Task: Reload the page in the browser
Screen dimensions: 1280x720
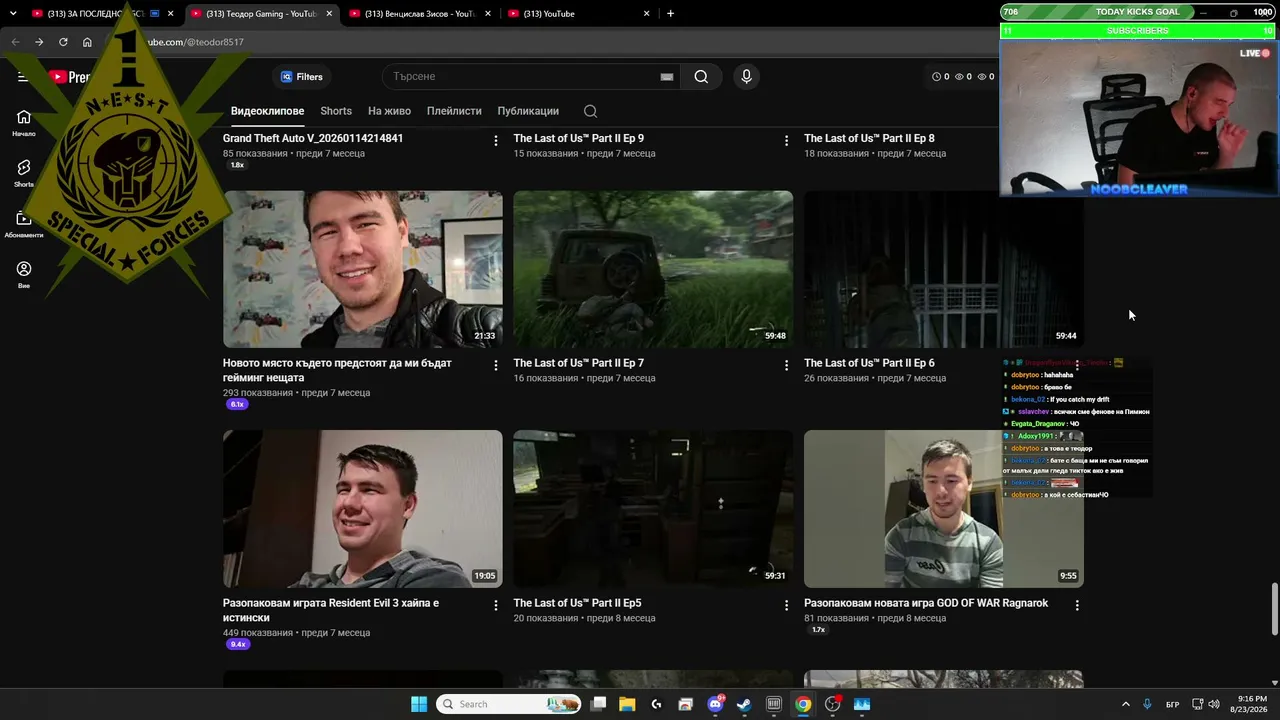Action: 63,42
